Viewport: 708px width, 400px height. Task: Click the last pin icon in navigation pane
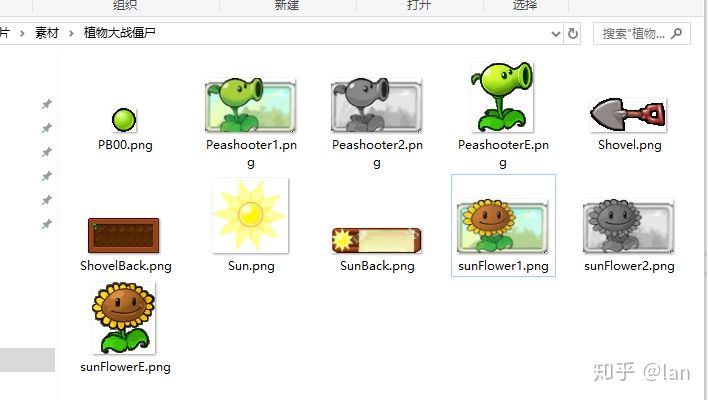tap(47, 224)
